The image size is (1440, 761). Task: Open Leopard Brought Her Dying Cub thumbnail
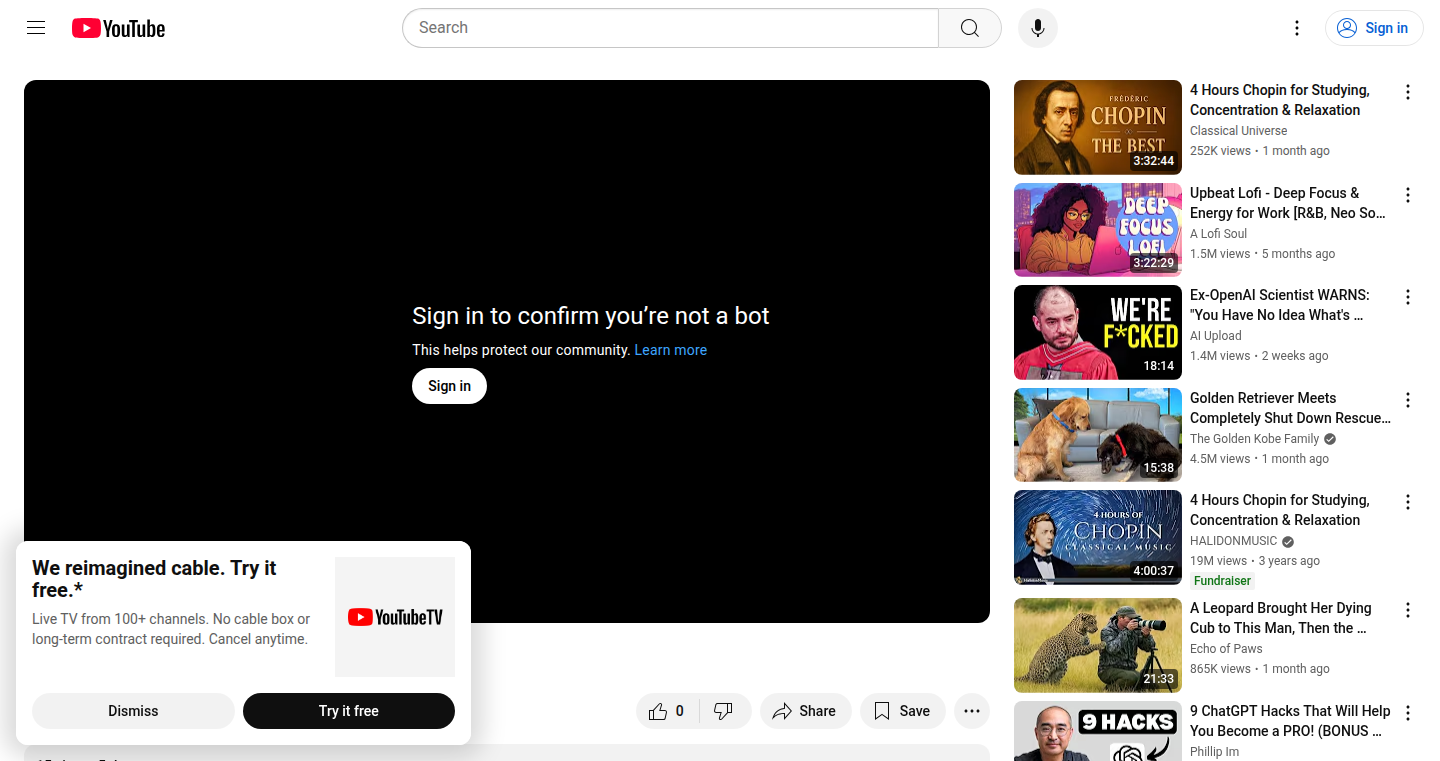point(1097,645)
